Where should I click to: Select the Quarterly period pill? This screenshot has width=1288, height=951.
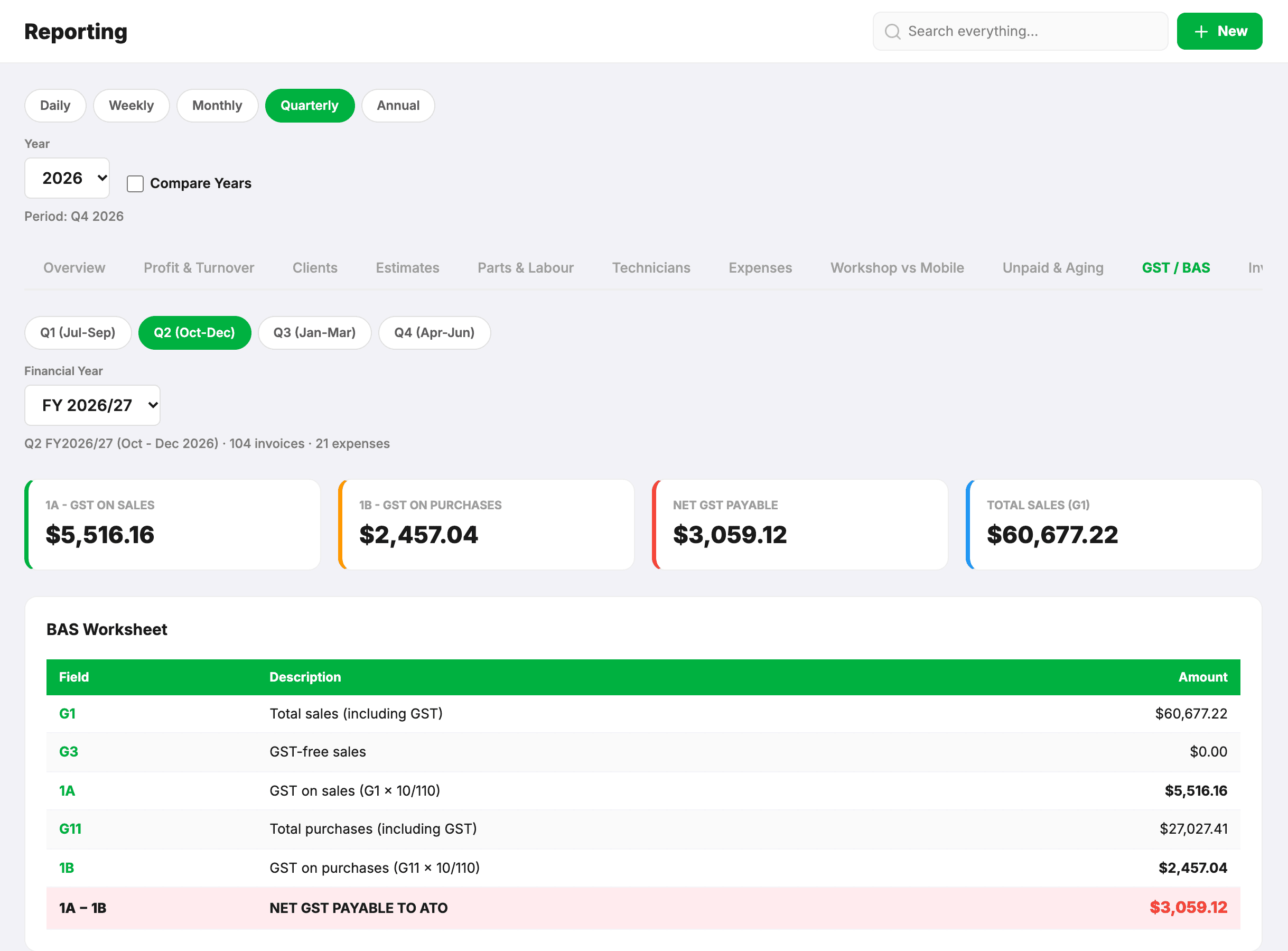(x=310, y=105)
